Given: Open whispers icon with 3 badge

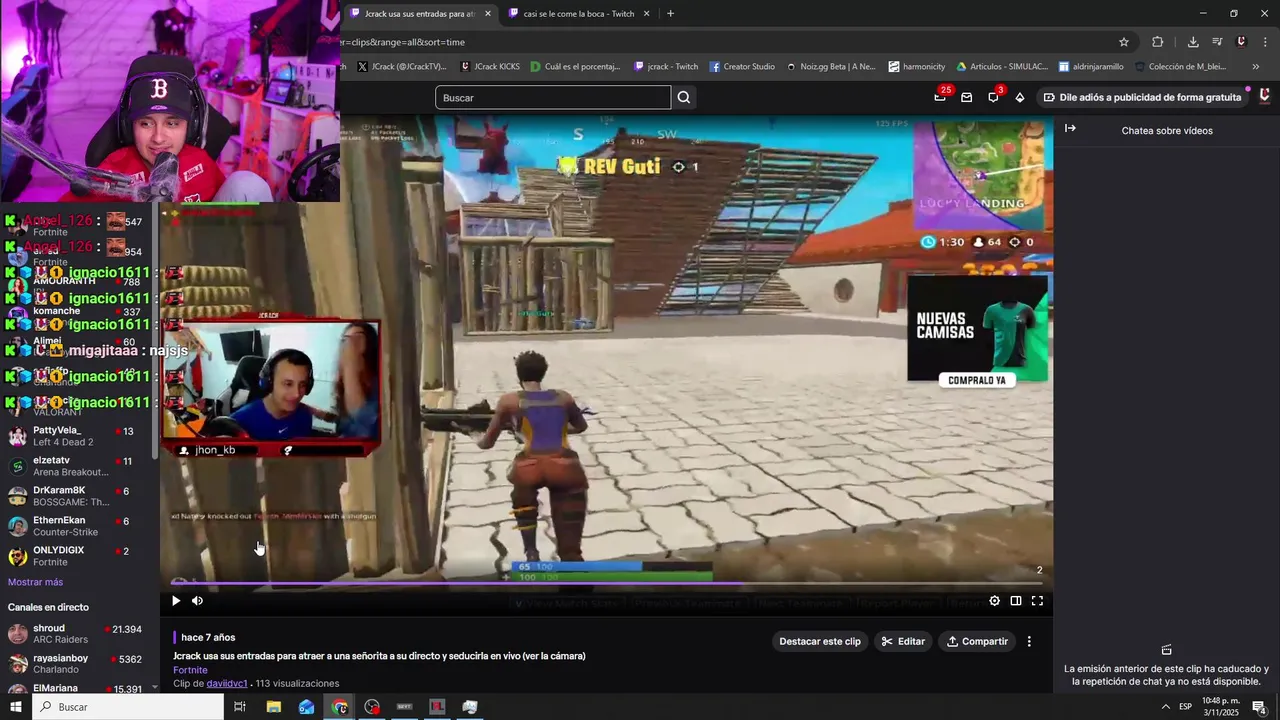Looking at the screenshot, I should coord(993,97).
